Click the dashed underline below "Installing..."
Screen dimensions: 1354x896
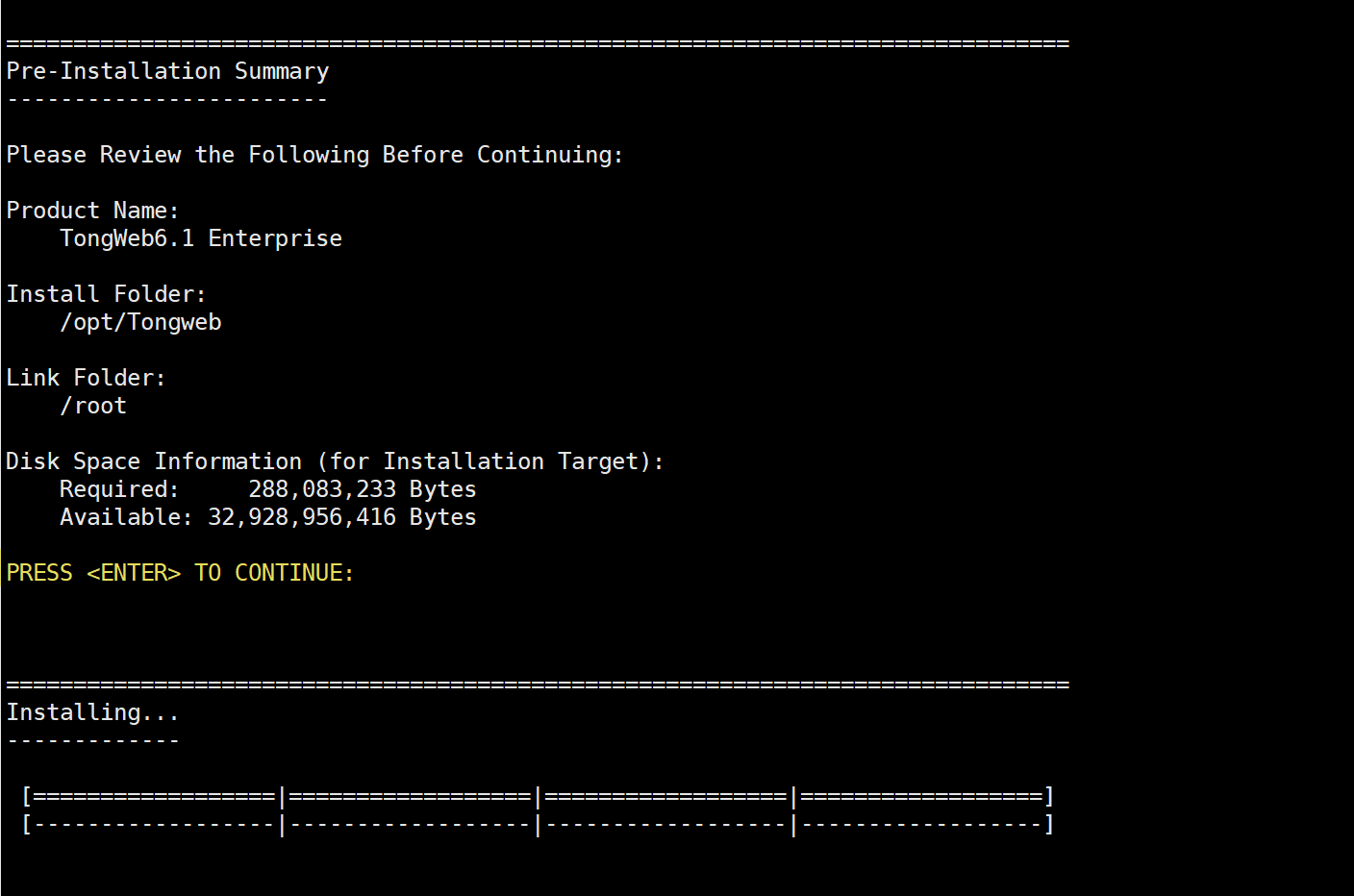tap(92, 741)
